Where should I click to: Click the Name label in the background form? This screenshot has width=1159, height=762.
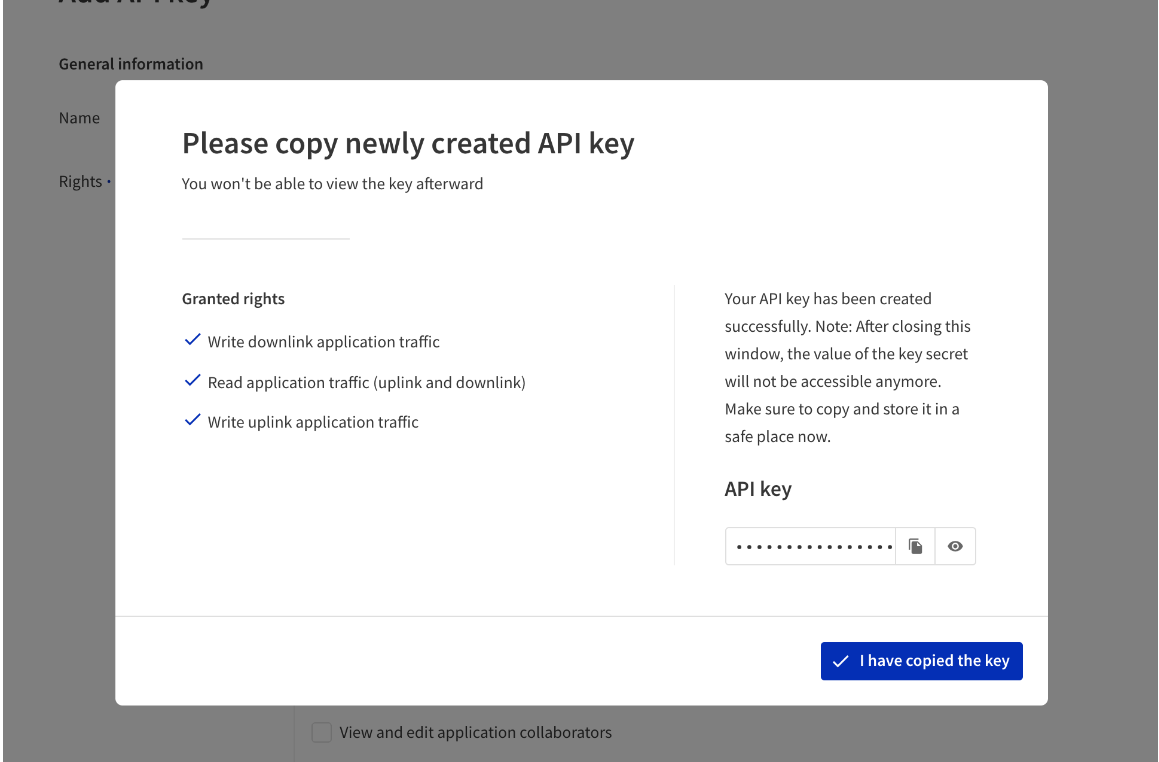79,118
